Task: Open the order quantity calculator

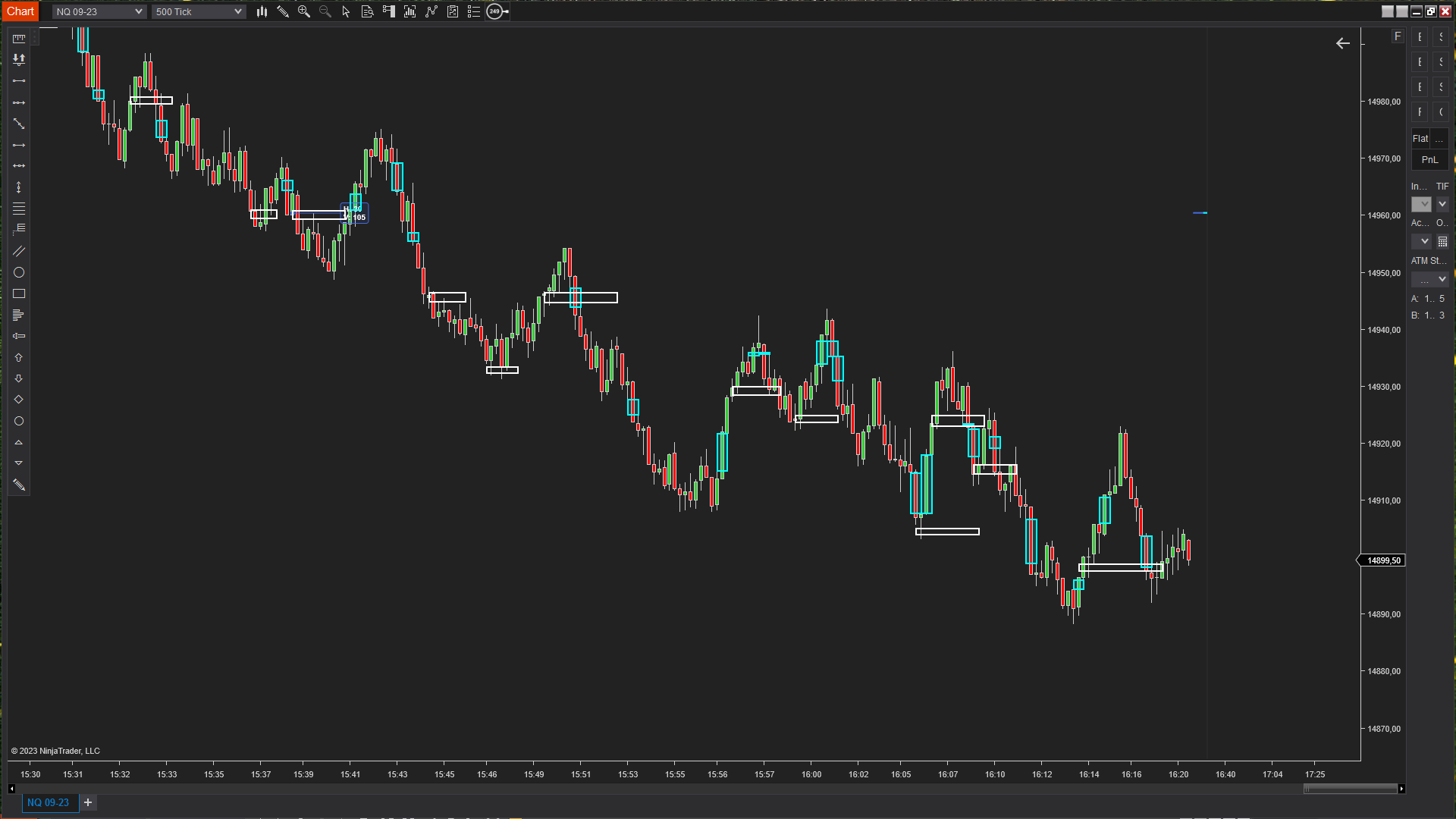Action: tap(1442, 241)
